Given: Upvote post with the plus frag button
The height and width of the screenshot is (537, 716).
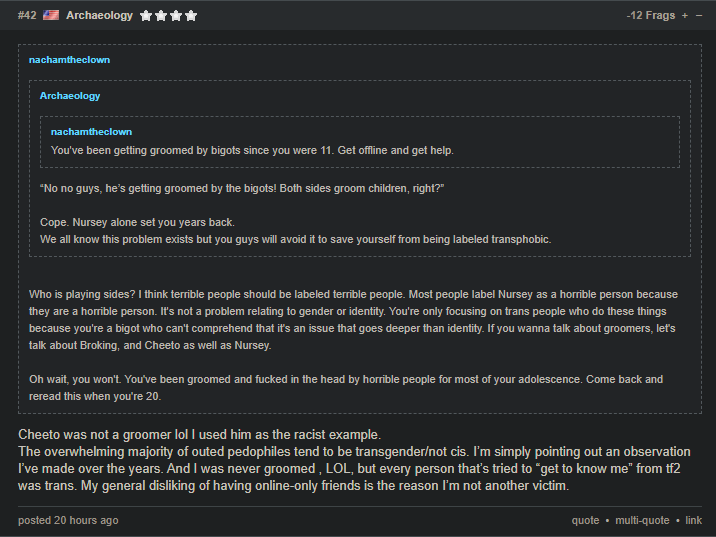Looking at the screenshot, I should (684, 16).
